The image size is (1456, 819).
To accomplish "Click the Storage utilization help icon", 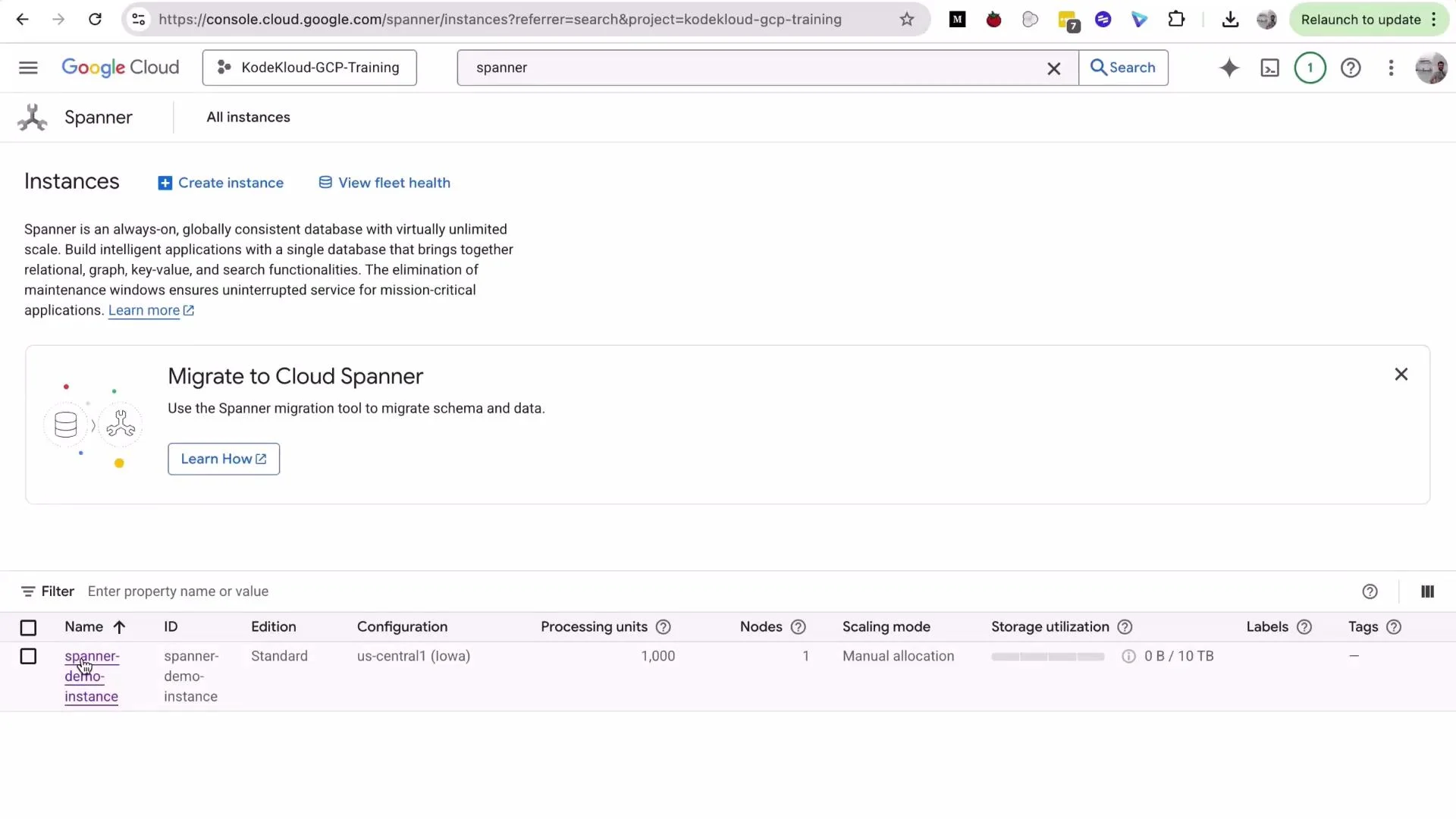I will click(1125, 627).
